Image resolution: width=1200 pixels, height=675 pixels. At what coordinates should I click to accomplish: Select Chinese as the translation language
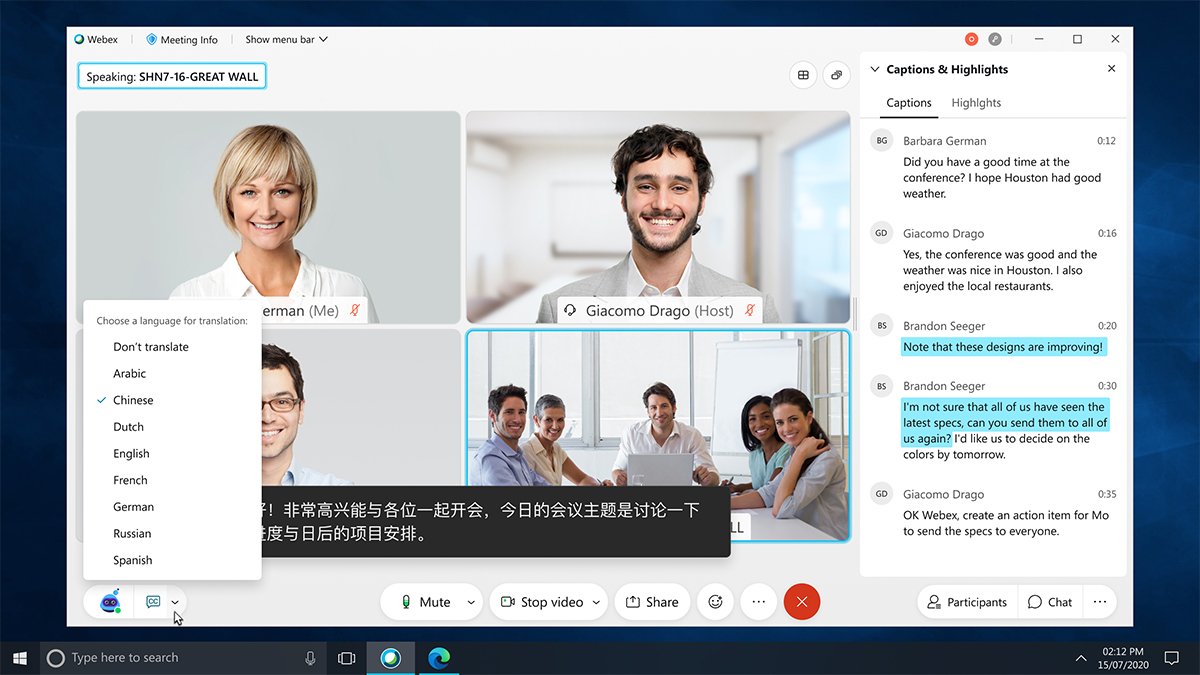click(x=135, y=399)
